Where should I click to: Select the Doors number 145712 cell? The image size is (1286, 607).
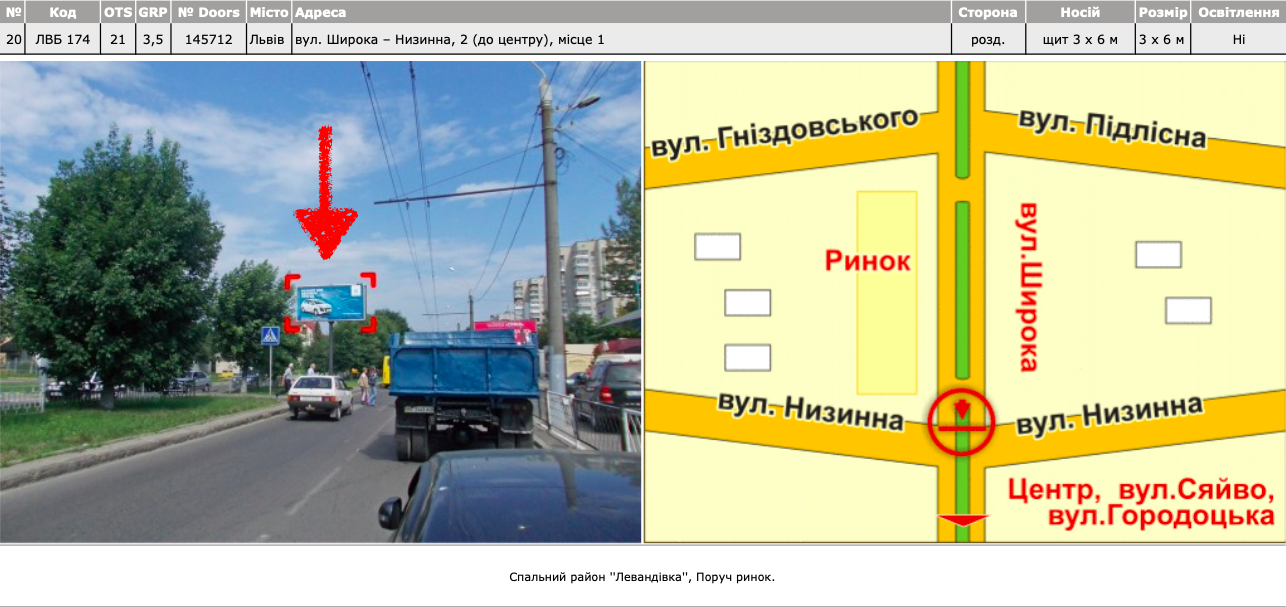(x=209, y=40)
